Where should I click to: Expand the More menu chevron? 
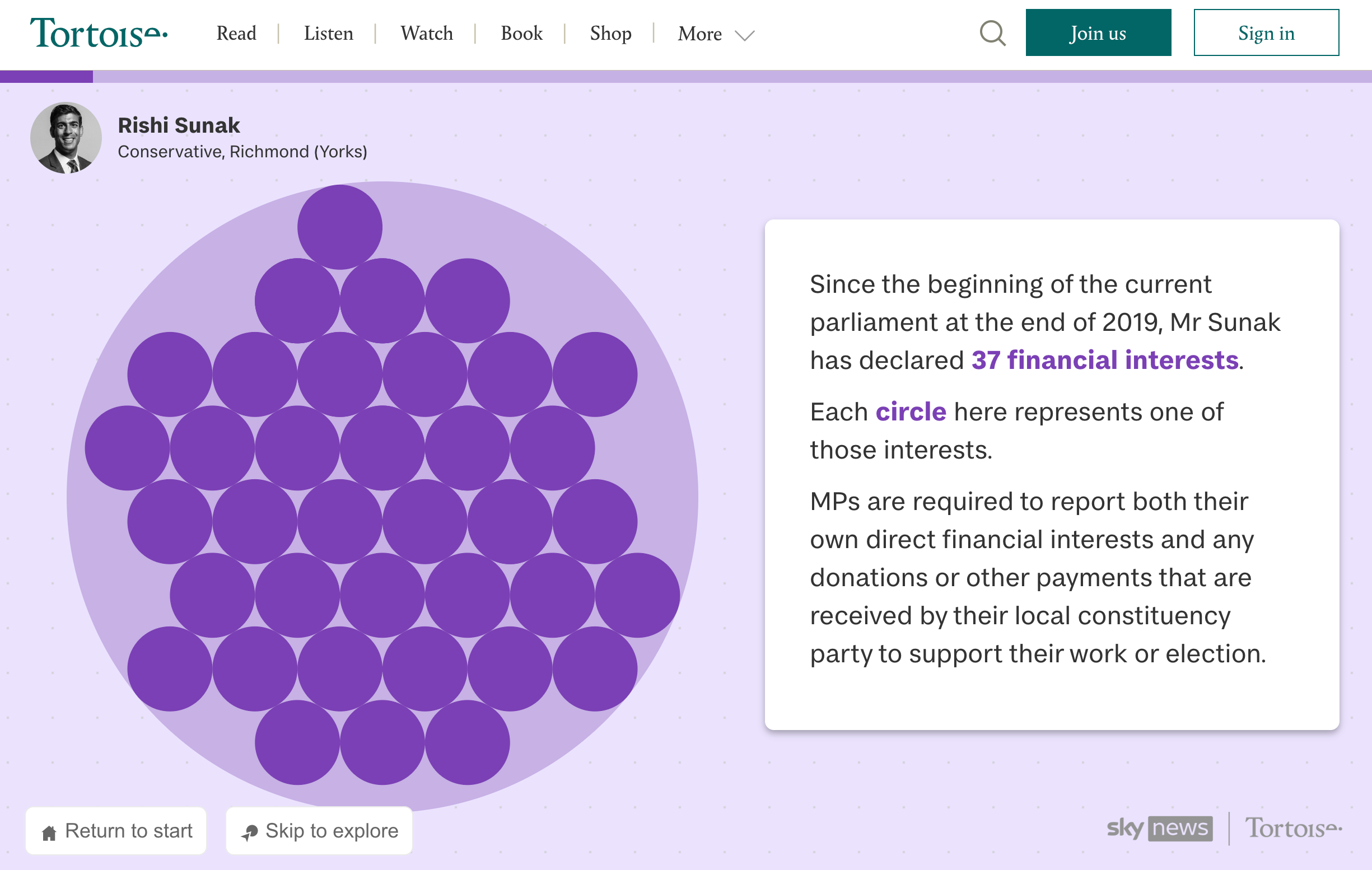(x=744, y=35)
